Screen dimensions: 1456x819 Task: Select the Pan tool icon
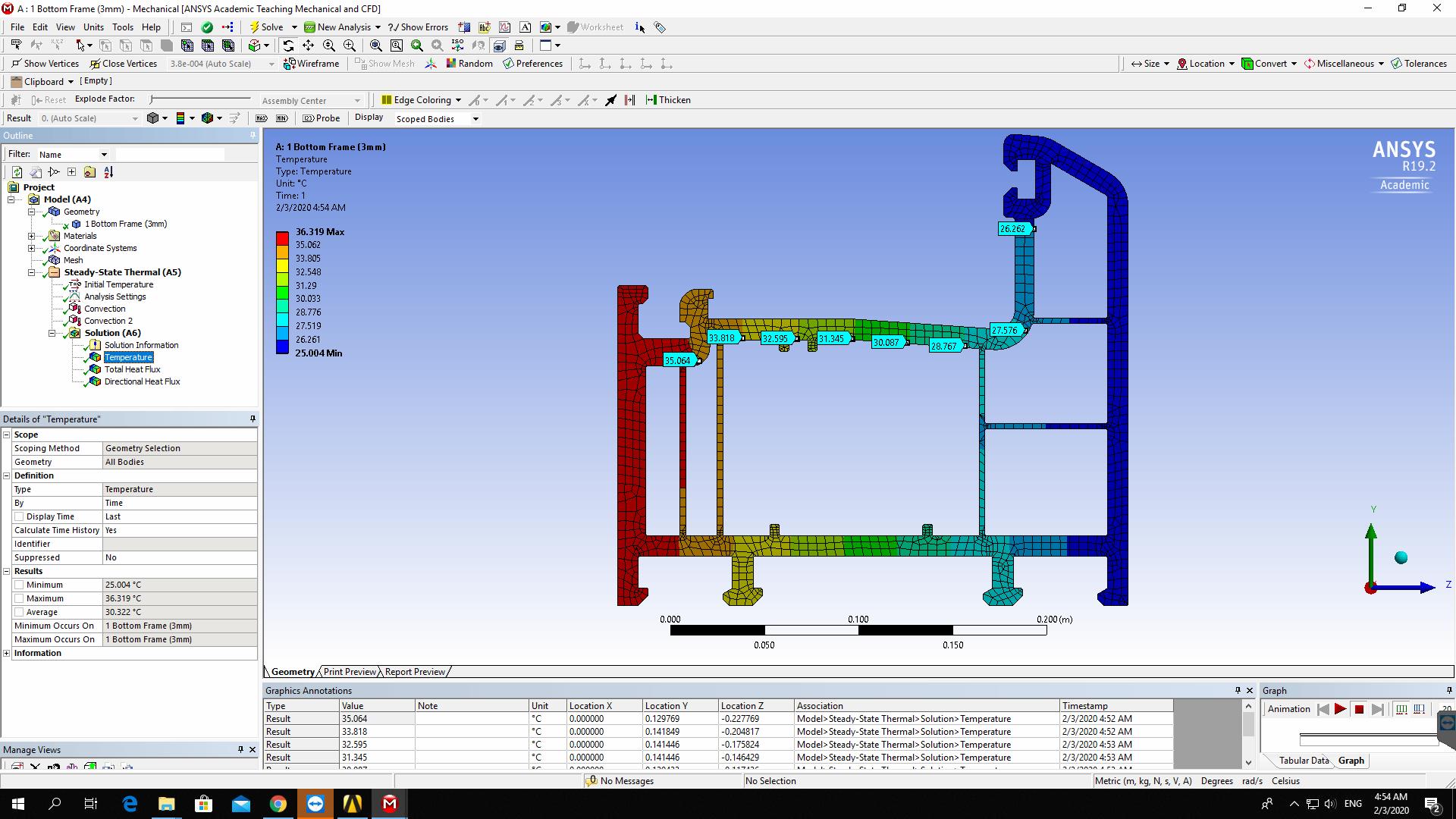click(x=308, y=45)
